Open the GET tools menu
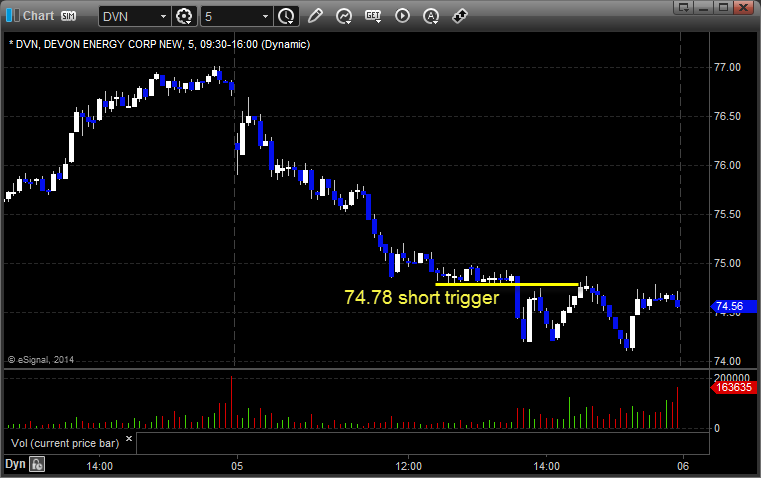The height and width of the screenshot is (478, 761). point(373,16)
